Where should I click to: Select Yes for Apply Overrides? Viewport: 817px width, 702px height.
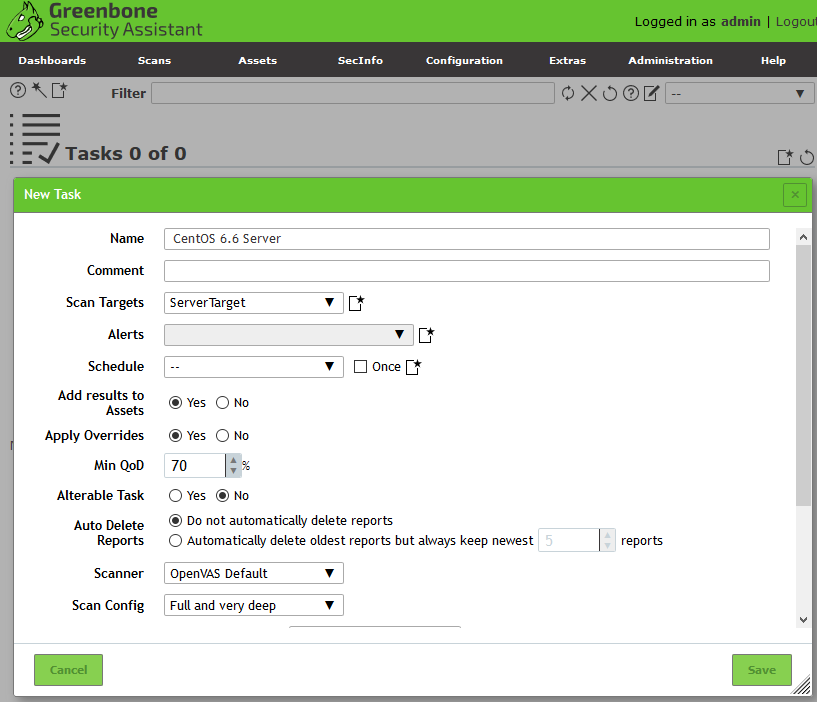(x=176, y=436)
